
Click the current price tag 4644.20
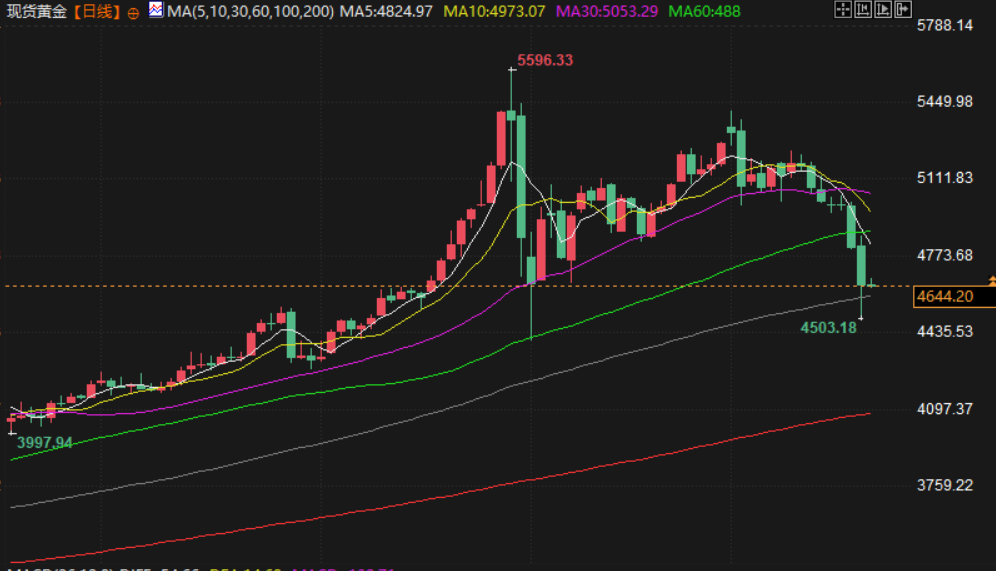point(954,297)
